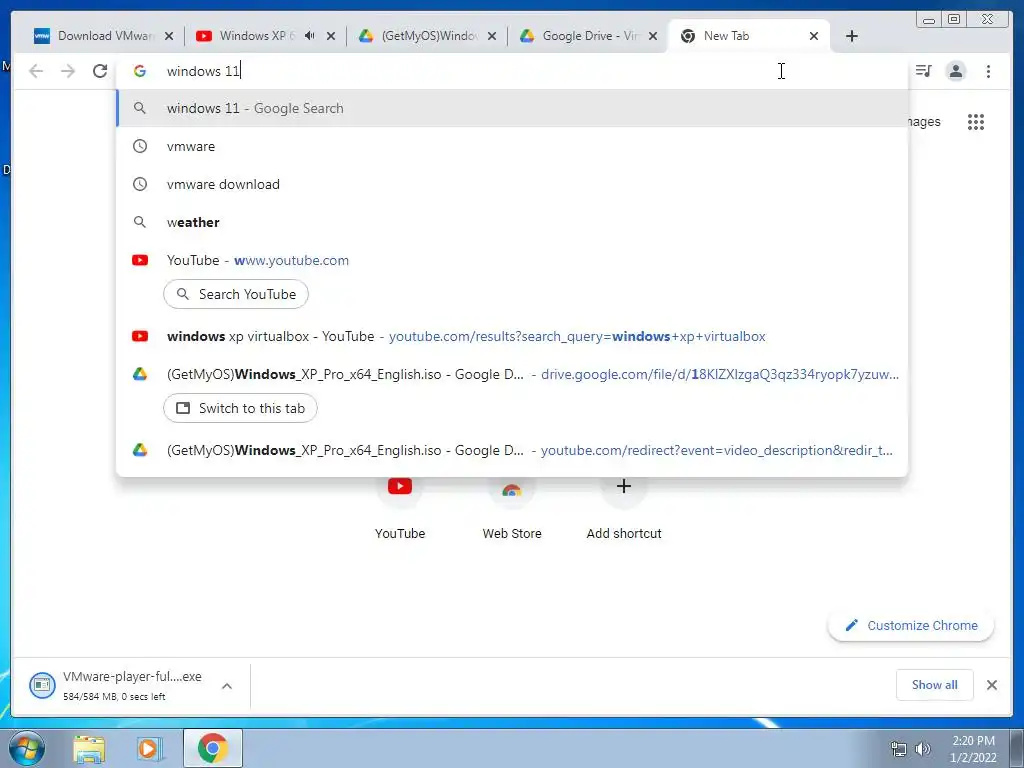Close the downloads bar
The image size is (1024, 768).
click(x=991, y=684)
